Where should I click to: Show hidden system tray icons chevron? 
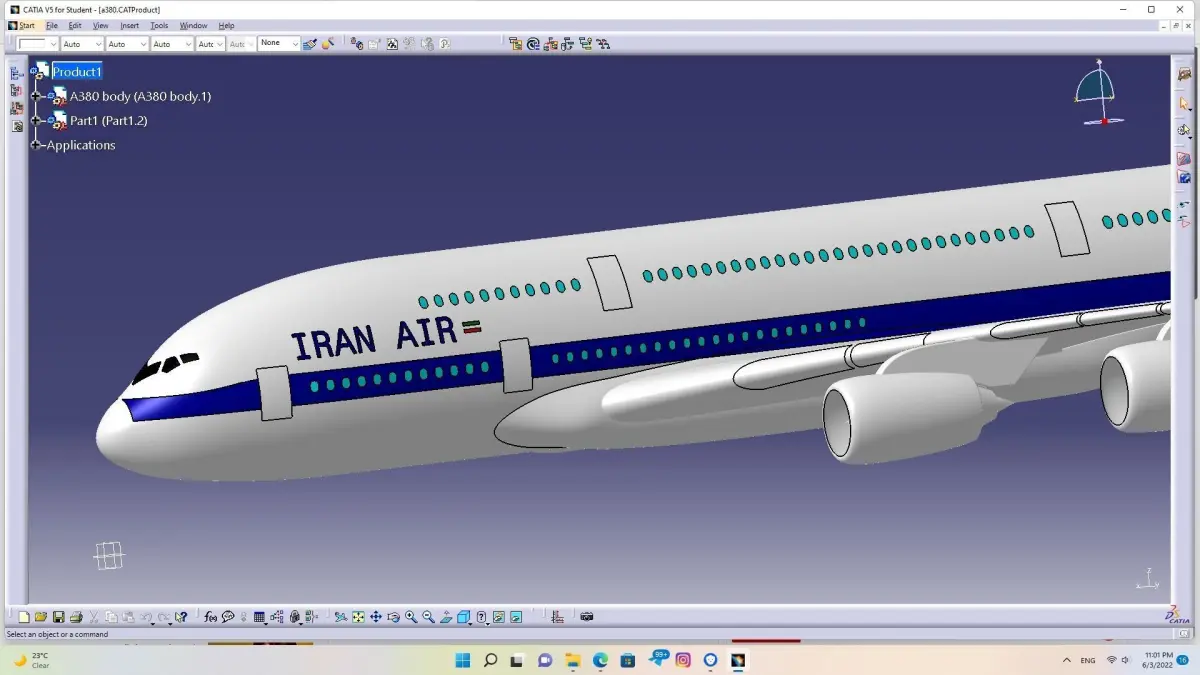click(x=1067, y=660)
